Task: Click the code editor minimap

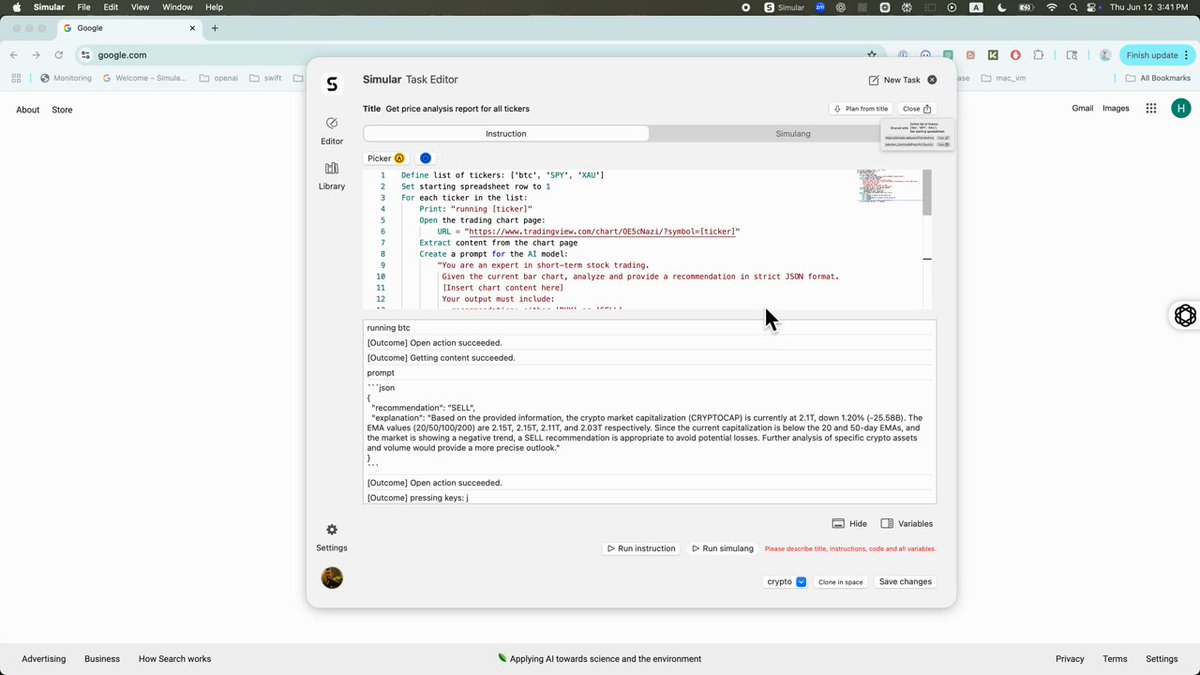Action: (887, 187)
